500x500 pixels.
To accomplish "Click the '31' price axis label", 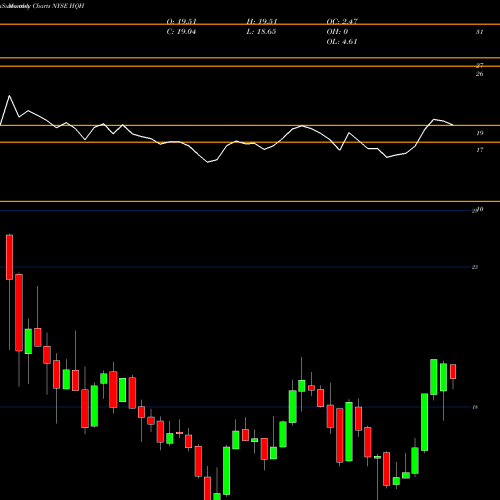I will (x=479, y=32).
